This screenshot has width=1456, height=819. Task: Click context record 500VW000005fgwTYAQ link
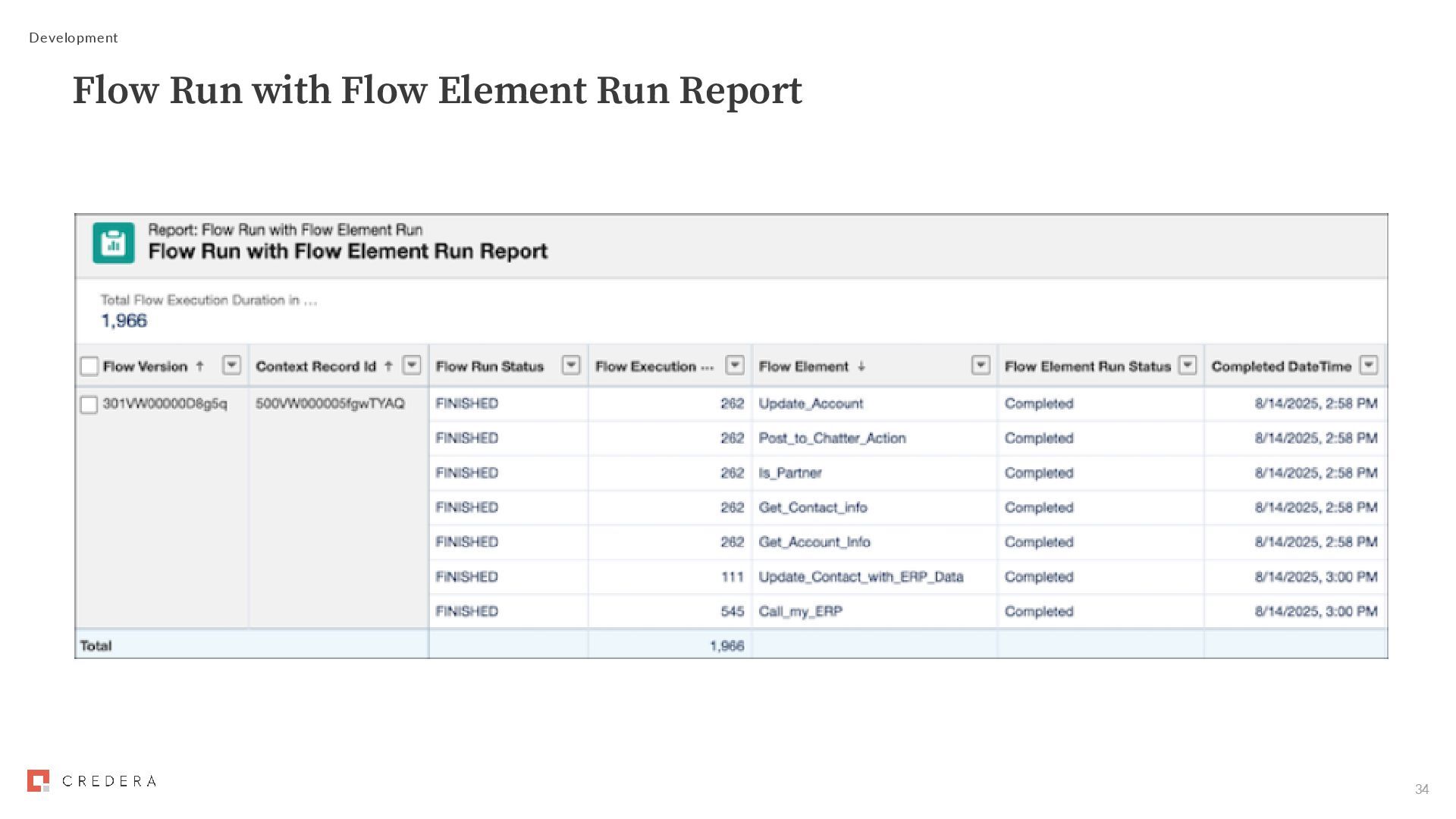pos(330,403)
